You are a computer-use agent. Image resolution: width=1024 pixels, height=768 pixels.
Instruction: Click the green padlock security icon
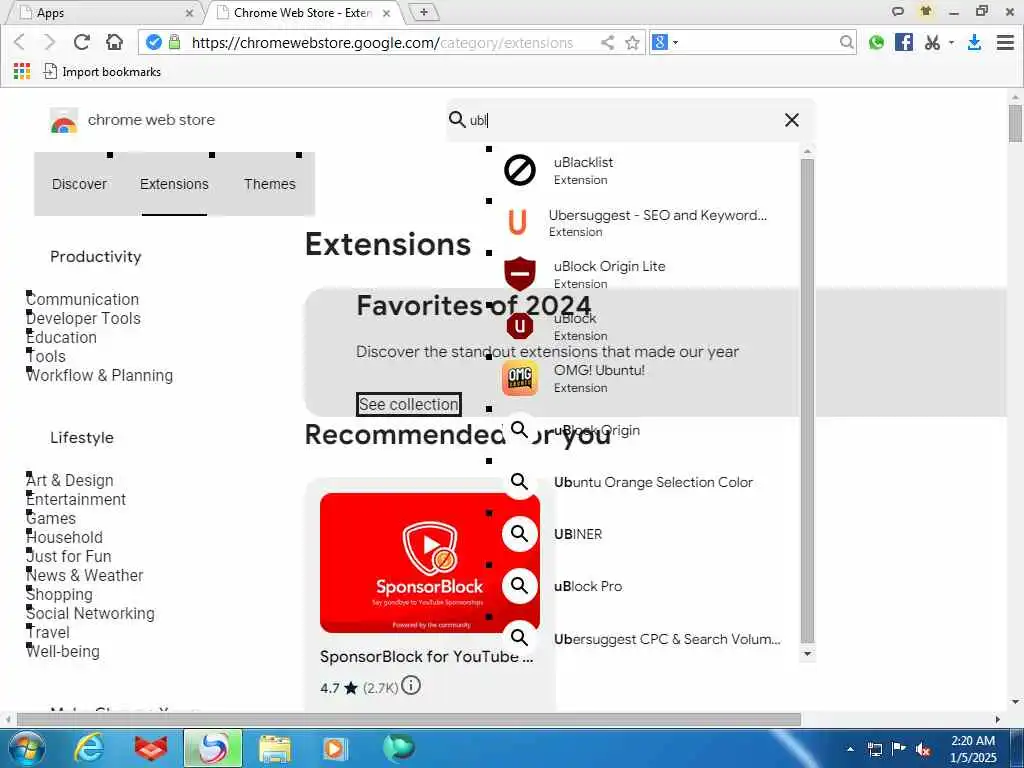point(174,42)
